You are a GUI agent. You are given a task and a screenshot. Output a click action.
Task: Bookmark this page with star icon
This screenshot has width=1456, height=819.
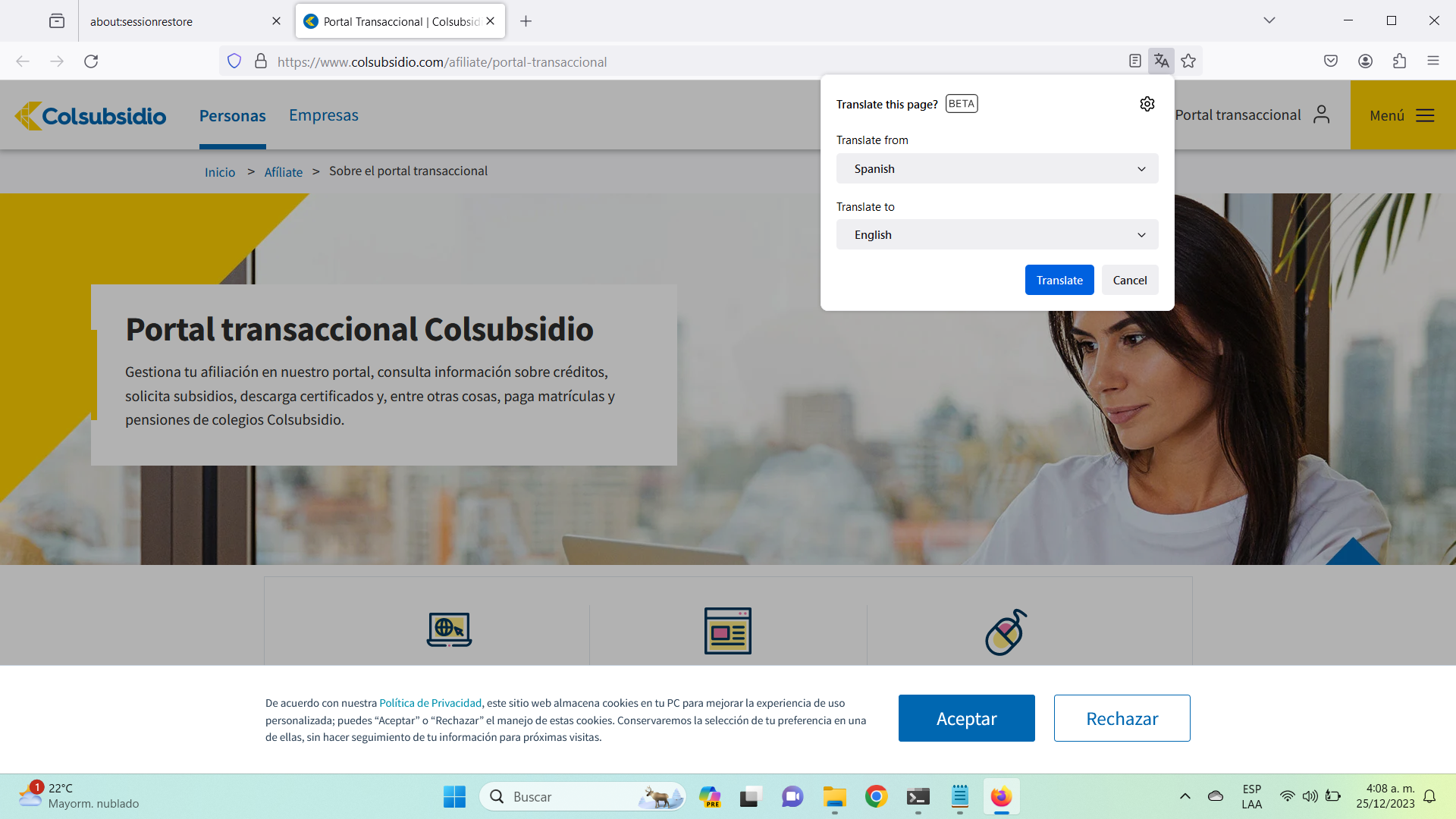1188,61
